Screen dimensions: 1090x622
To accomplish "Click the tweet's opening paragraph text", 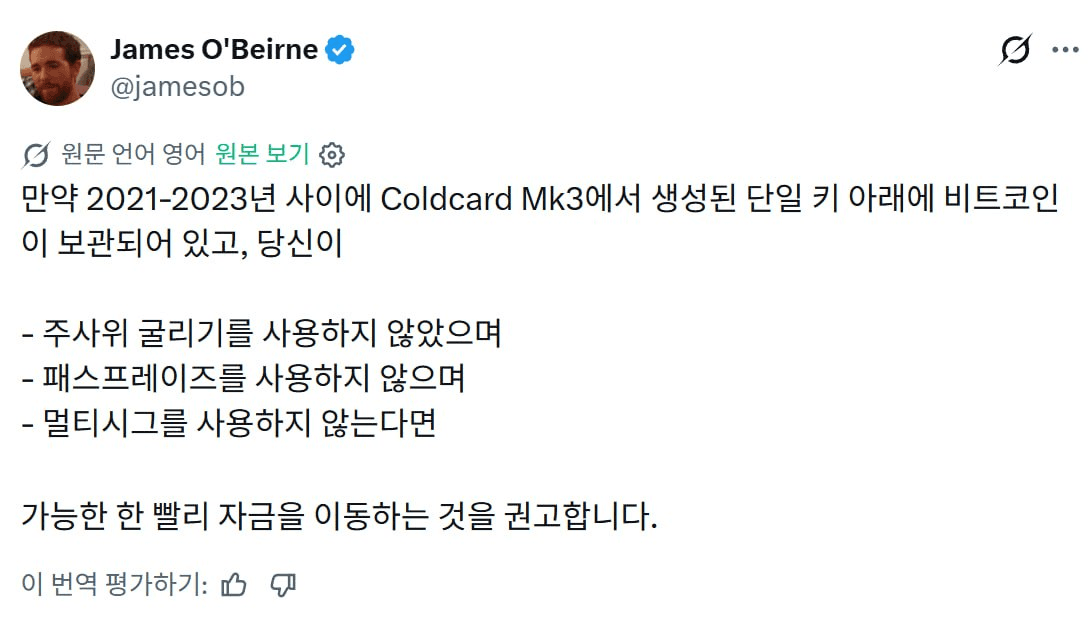I will click(x=539, y=221).
